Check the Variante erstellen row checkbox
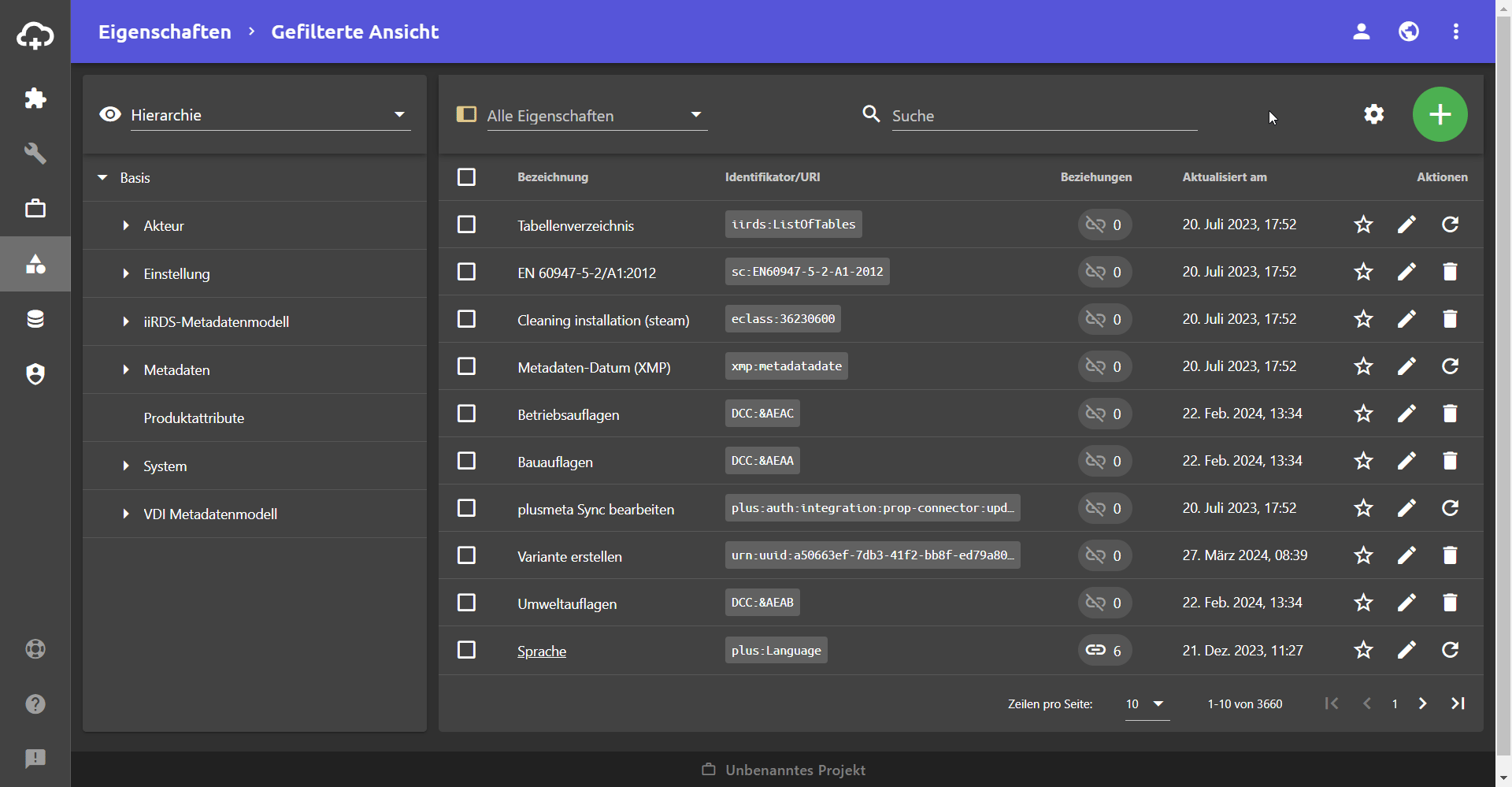 (x=466, y=555)
